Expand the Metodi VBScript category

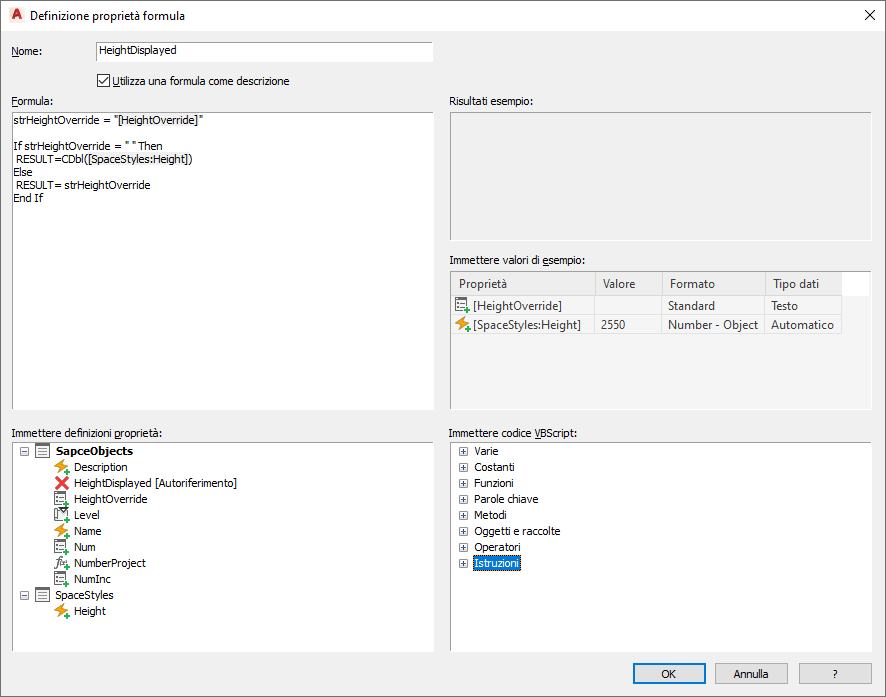463,515
